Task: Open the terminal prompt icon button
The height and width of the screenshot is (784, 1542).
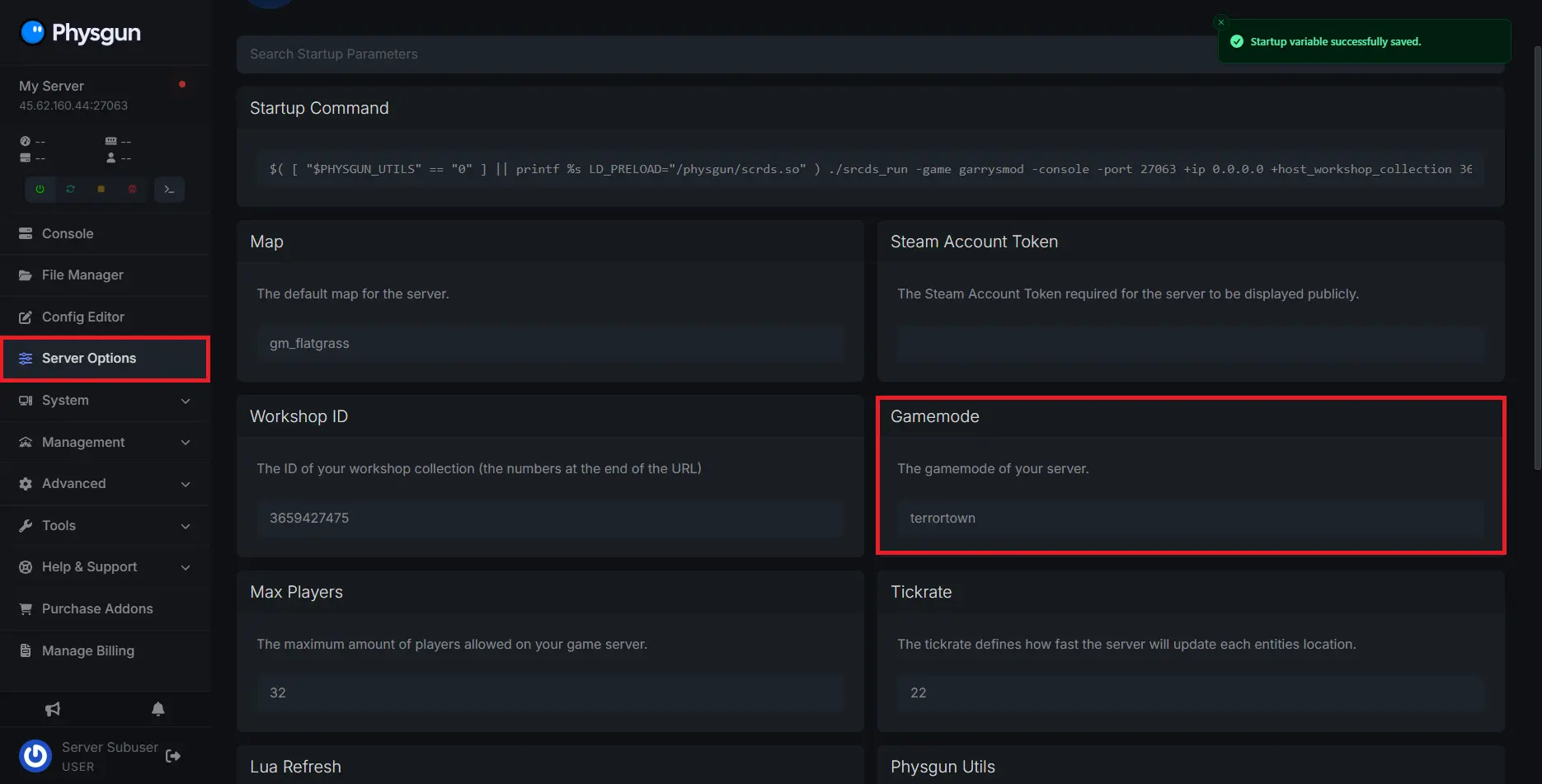Action: (x=169, y=190)
